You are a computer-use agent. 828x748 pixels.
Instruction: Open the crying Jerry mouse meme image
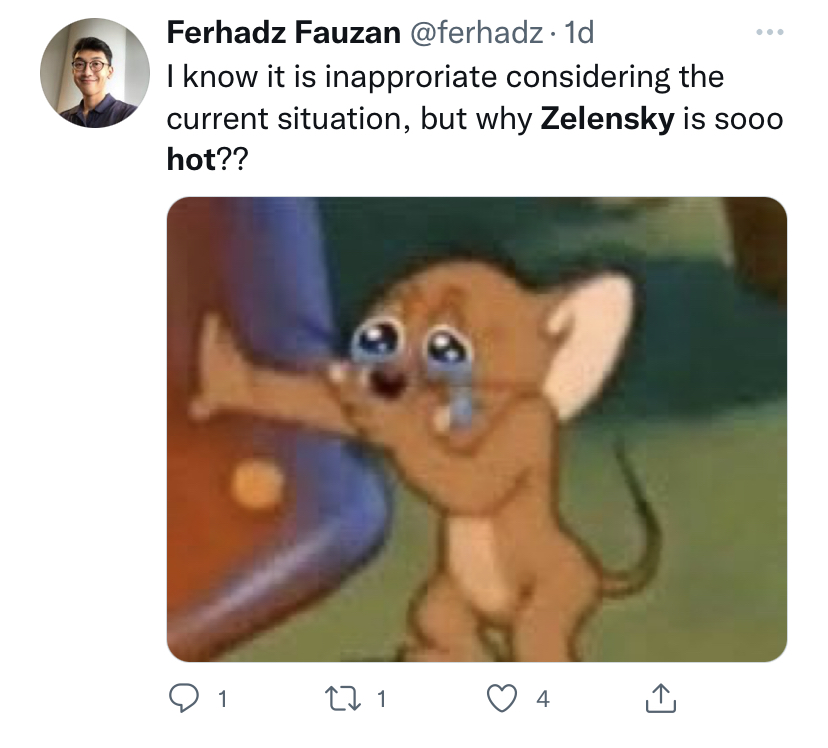click(x=476, y=429)
